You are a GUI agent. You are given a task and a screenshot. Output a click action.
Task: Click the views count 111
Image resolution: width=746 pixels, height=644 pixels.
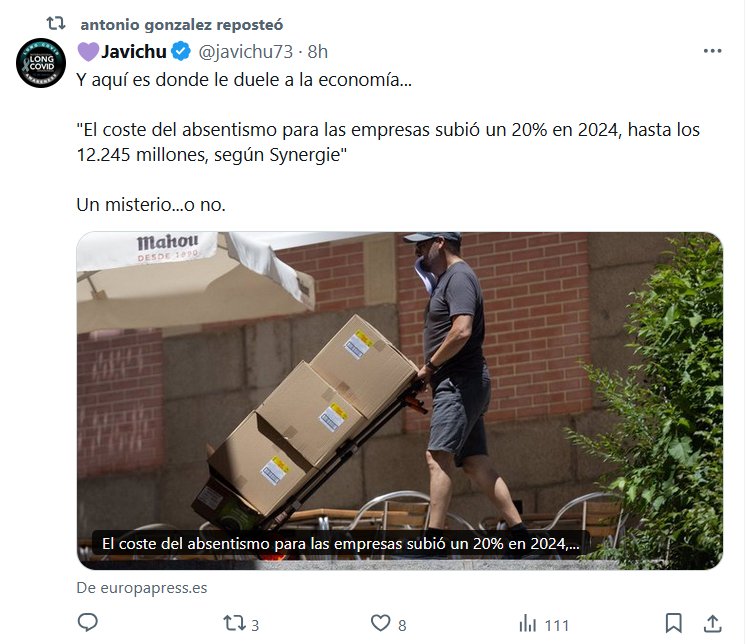point(556,625)
